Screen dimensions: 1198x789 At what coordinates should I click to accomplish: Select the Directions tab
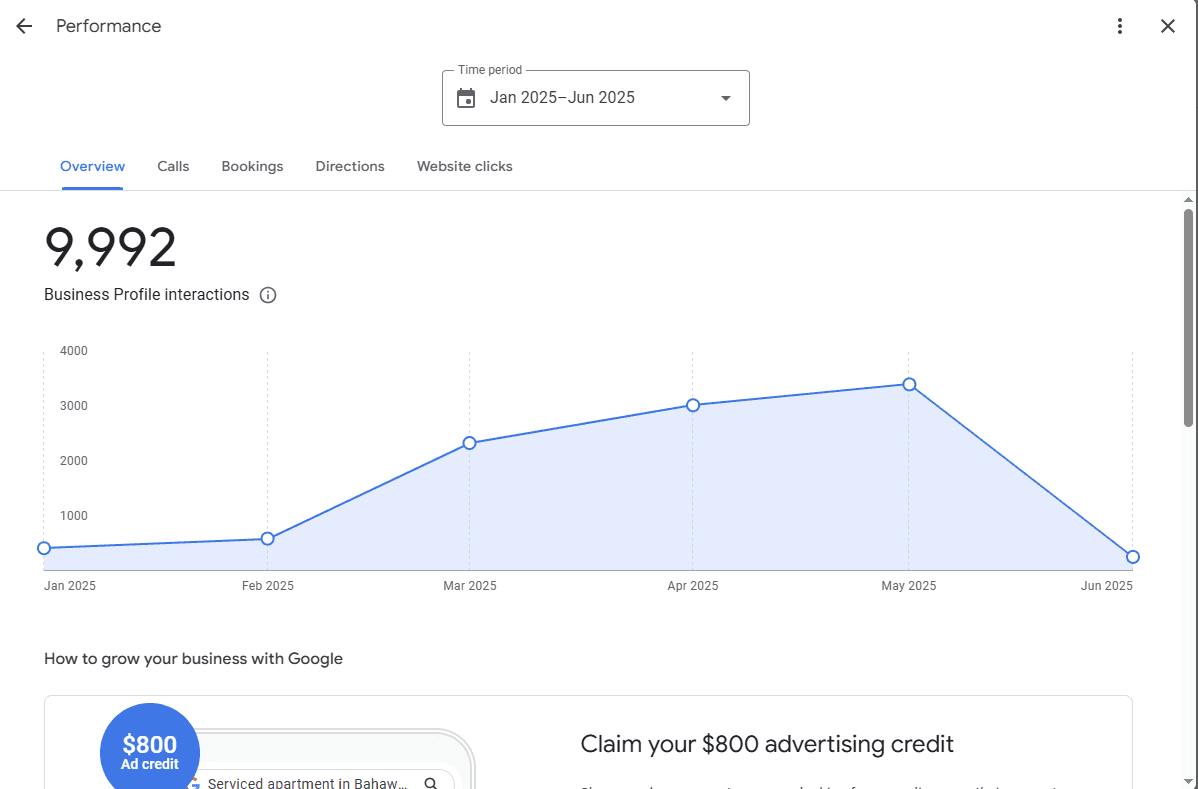coord(350,166)
